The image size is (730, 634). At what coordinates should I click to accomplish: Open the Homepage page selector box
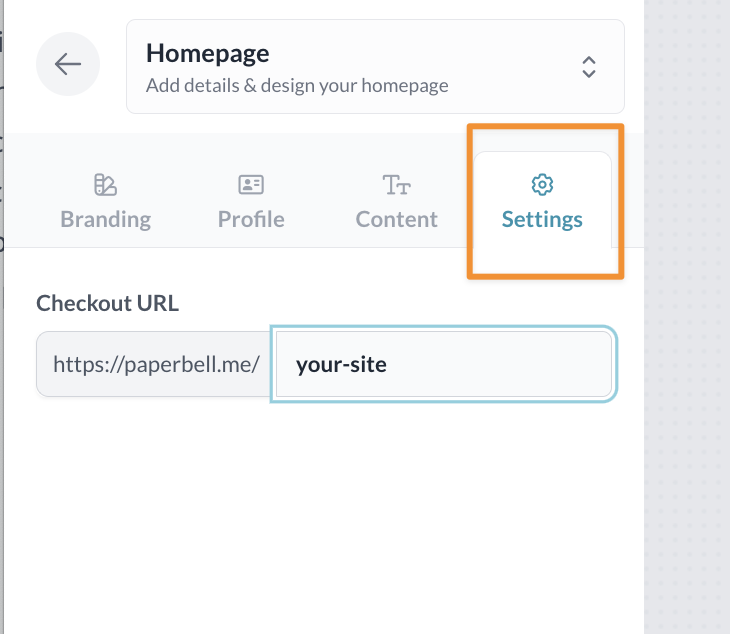pyautogui.click(x=375, y=66)
